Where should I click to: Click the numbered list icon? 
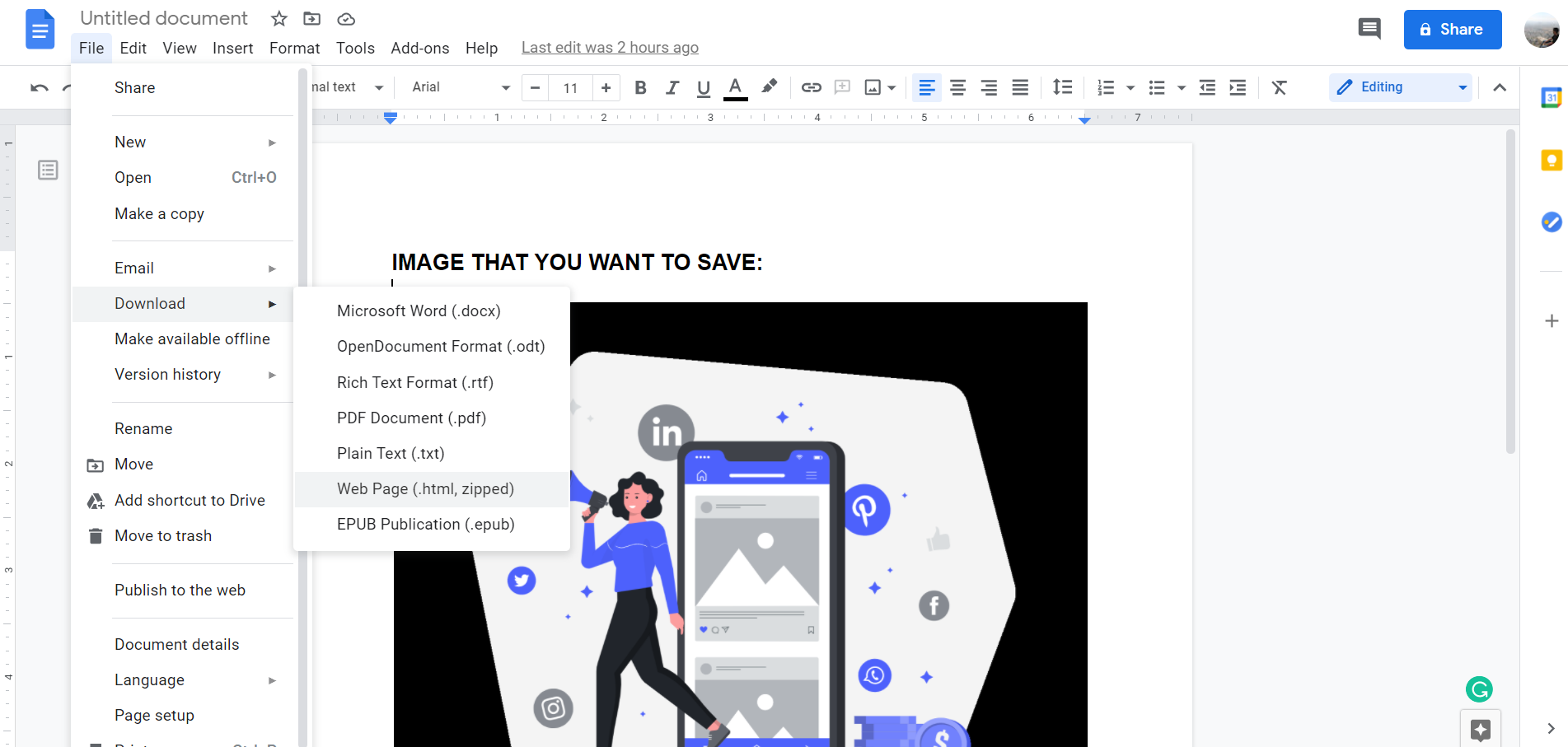tap(1106, 87)
